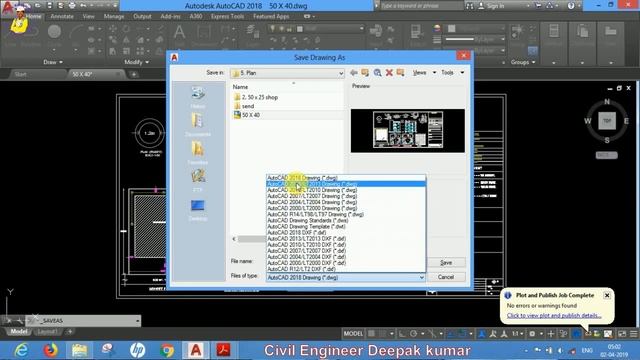Toggle polar tracking in status bar
The height and width of the screenshot is (360, 640).
pyautogui.click(x=413, y=334)
